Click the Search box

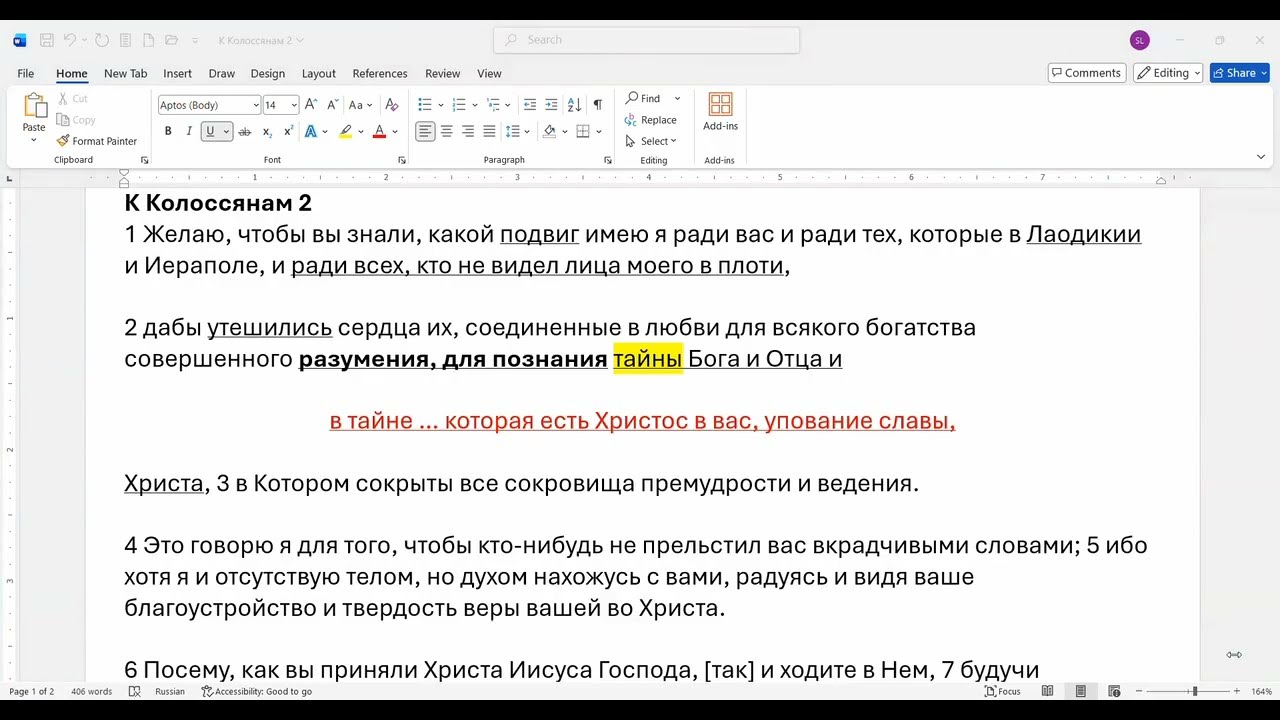646,40
